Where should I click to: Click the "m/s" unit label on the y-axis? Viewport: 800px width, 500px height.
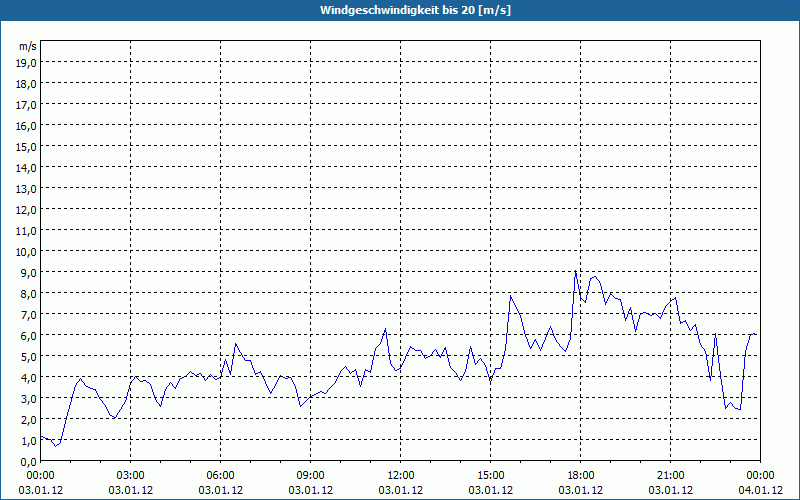(x=28, y=46)
